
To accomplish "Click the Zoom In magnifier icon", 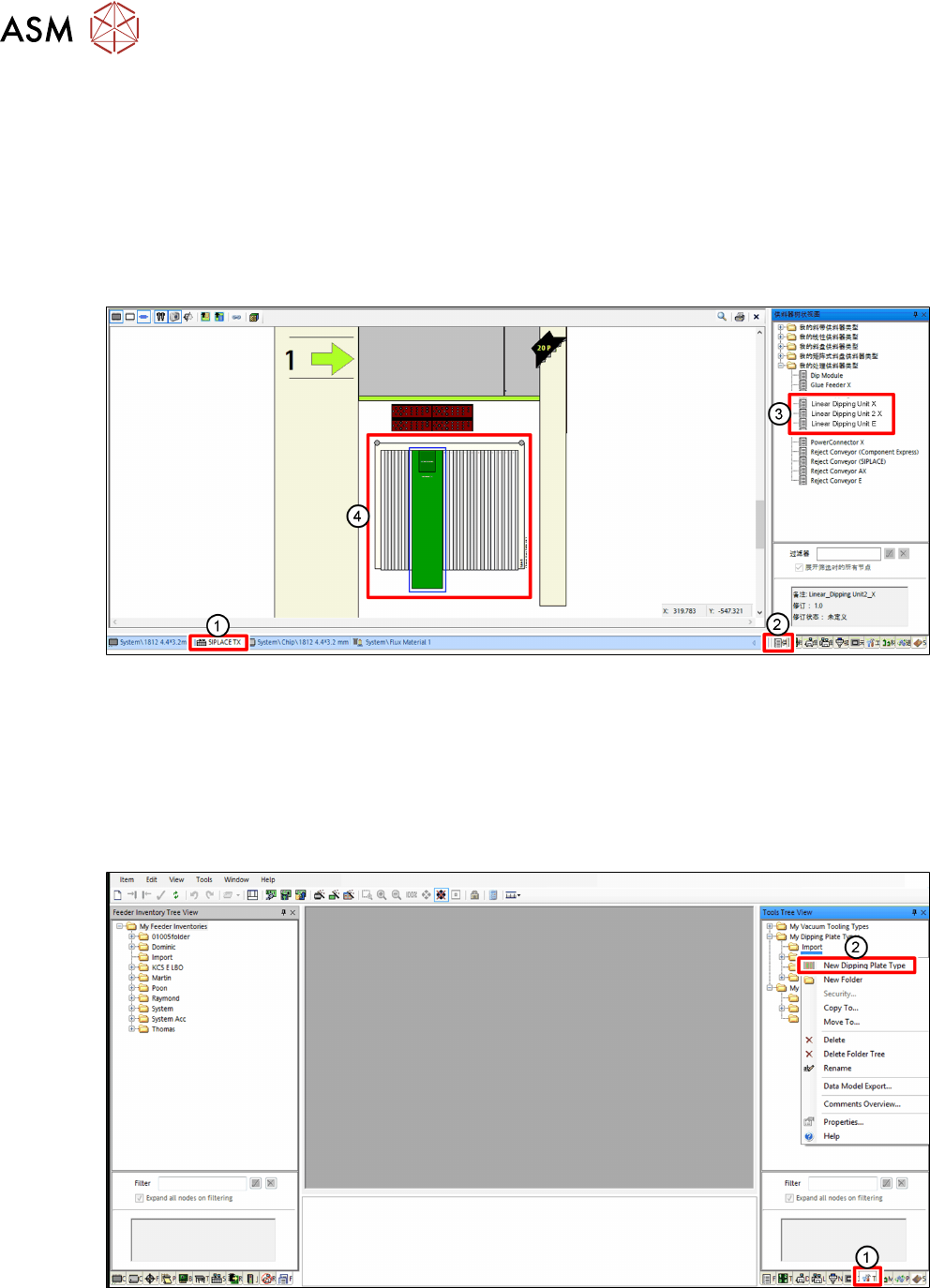I will [x=382, y=895].
